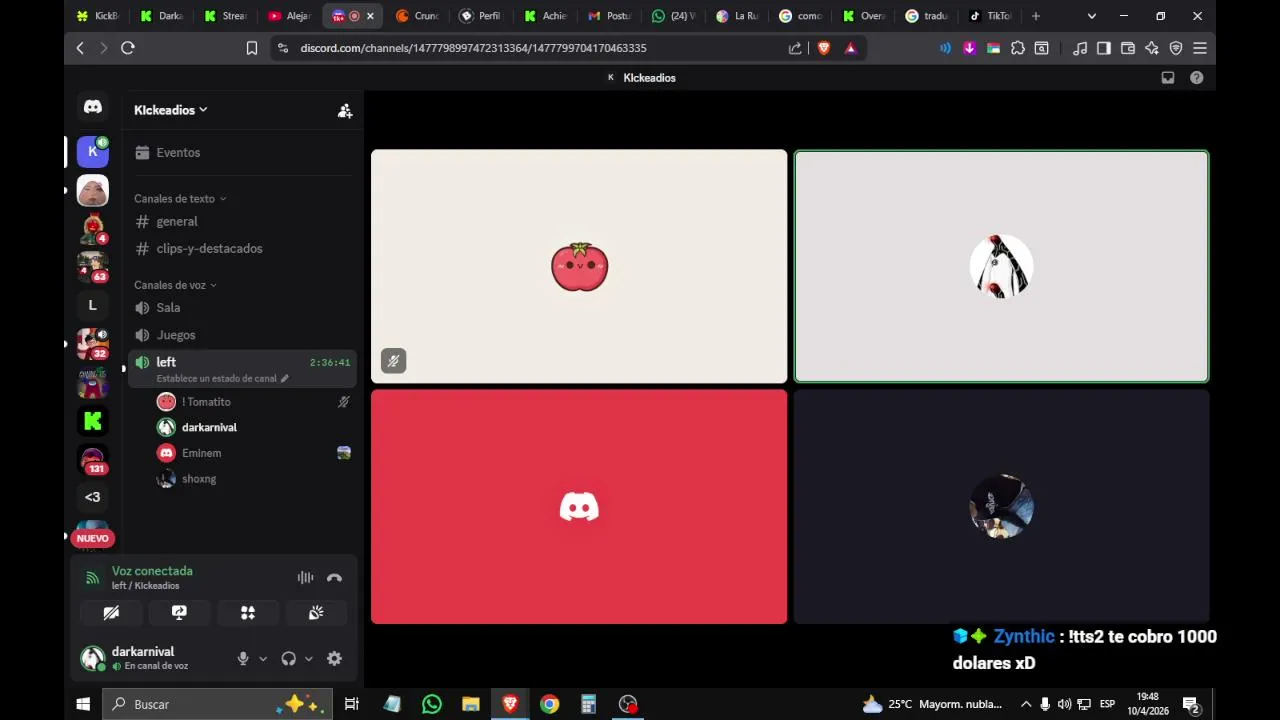The image size is (1280, 720).
Task: Open tab search dropdown arrow
Action: (1092, 16)
